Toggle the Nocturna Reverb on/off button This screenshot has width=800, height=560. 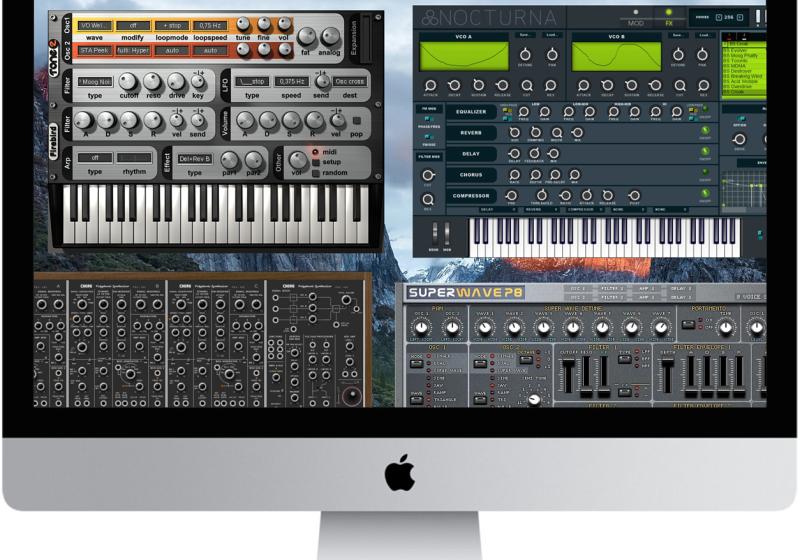point(704,132)
